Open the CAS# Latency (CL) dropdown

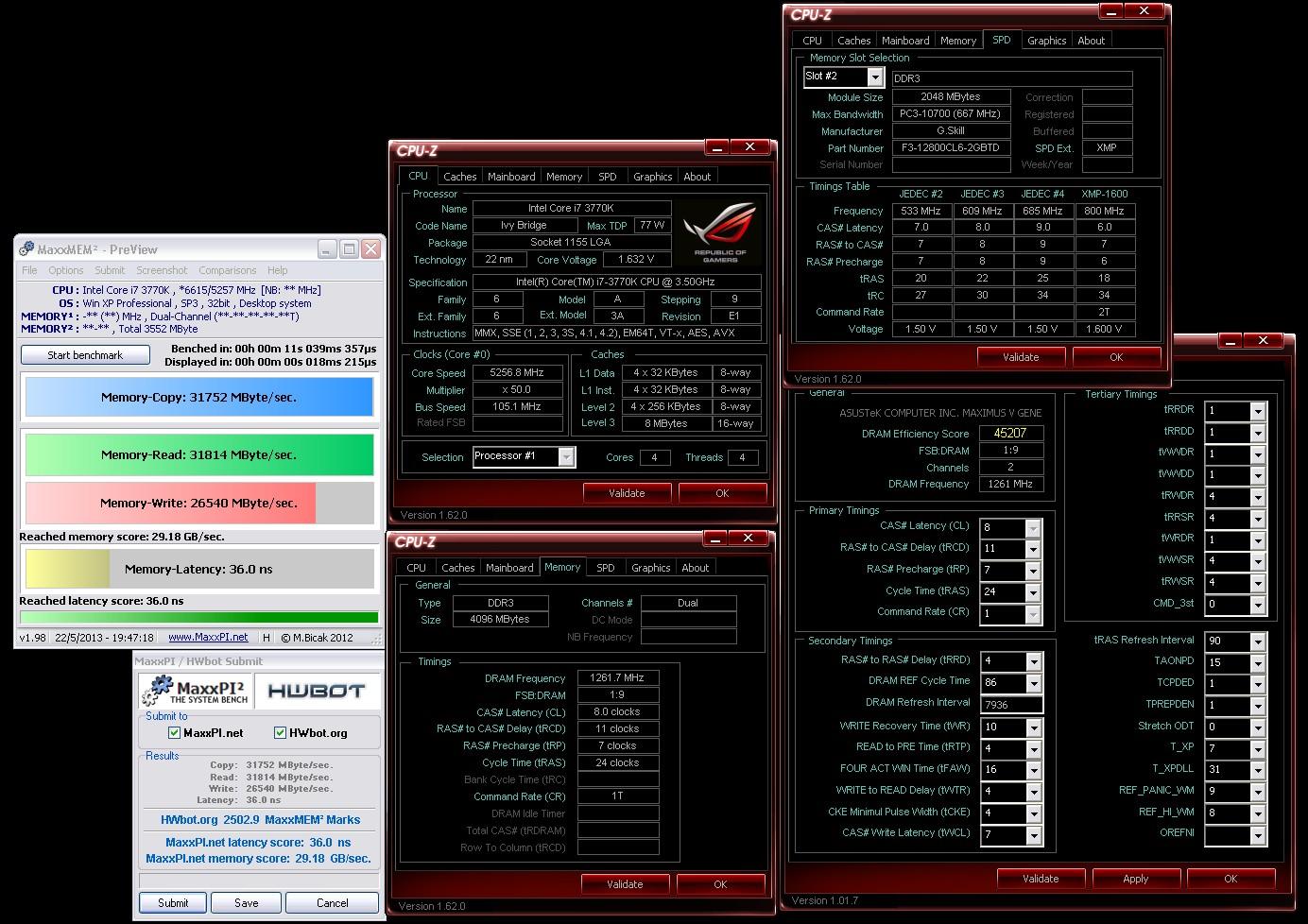click(1033, 528)
